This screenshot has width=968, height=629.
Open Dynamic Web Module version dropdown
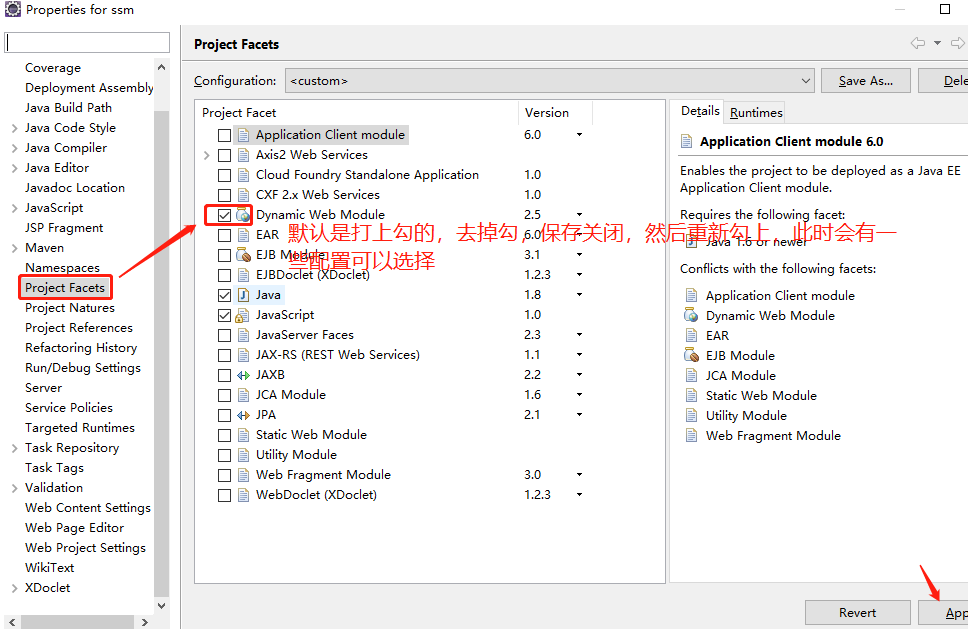point(579,215)
